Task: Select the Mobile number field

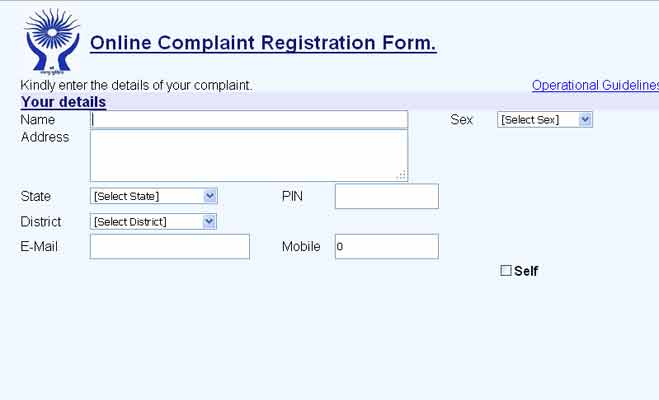Action: 386,246
